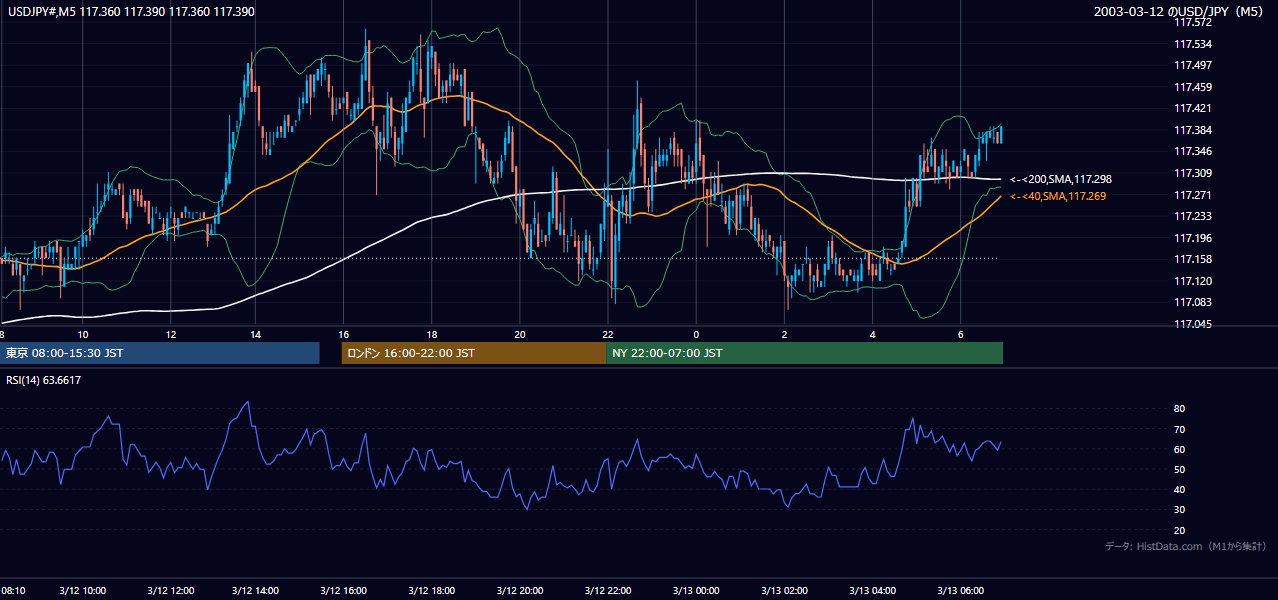
Task: Click RSI axis level 40
Action: (1180, 489)
